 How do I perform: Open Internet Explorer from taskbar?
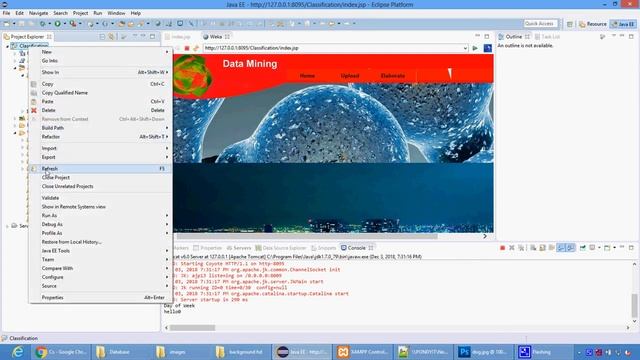[x=17, y=352]
